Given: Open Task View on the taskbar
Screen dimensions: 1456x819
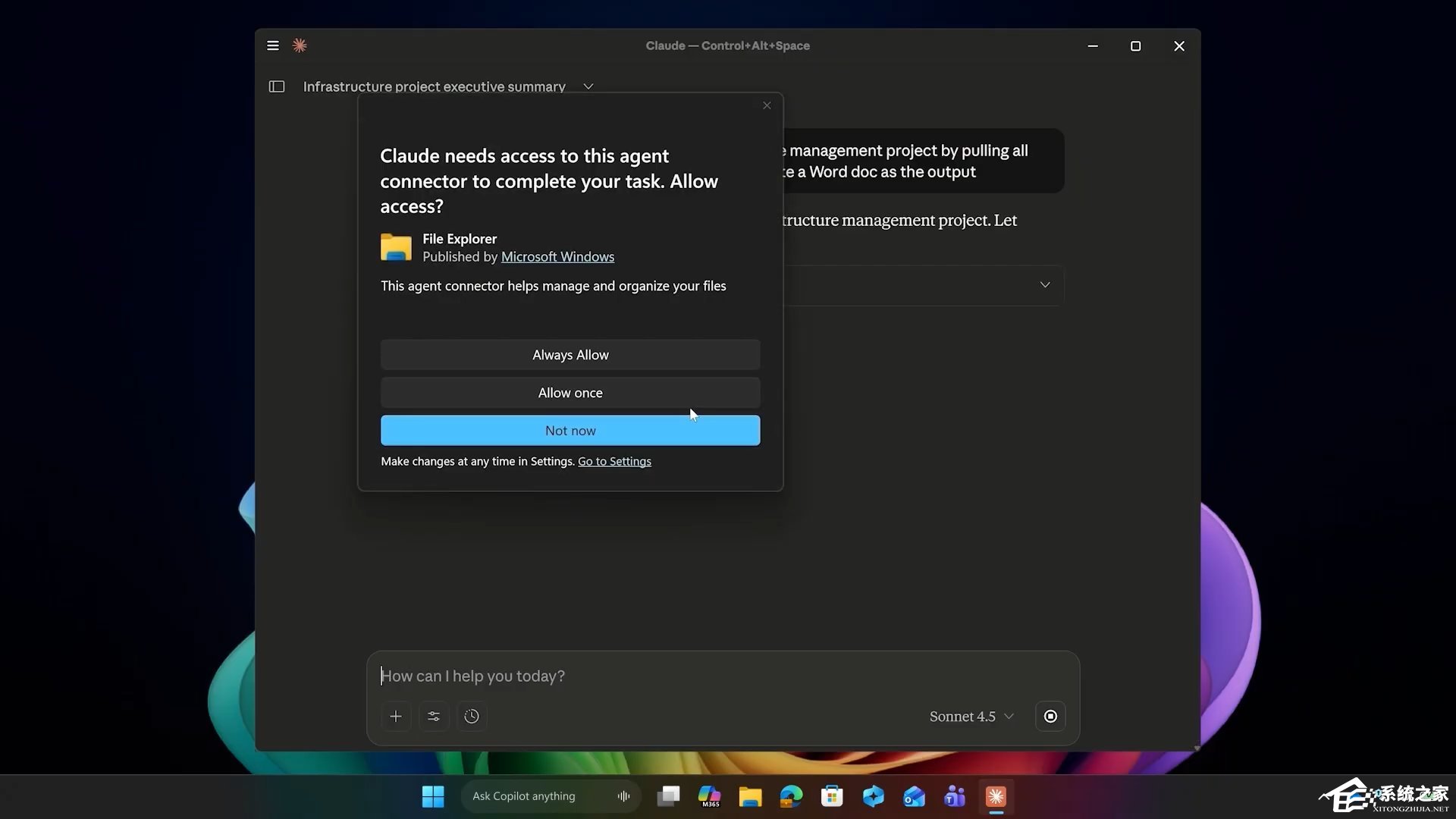Looking at the screenshot, I should click(x=668, y=796).
